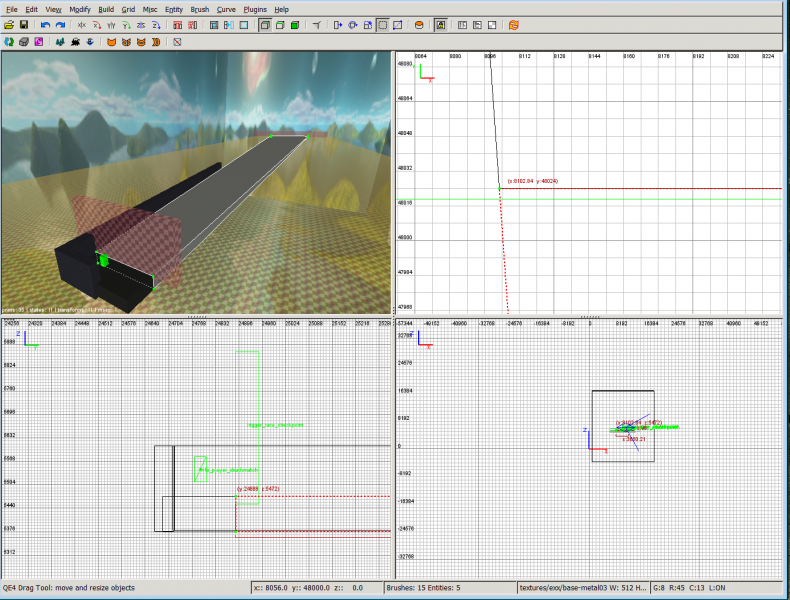Undo the last action via toolbar arrow

coord(45,25)
